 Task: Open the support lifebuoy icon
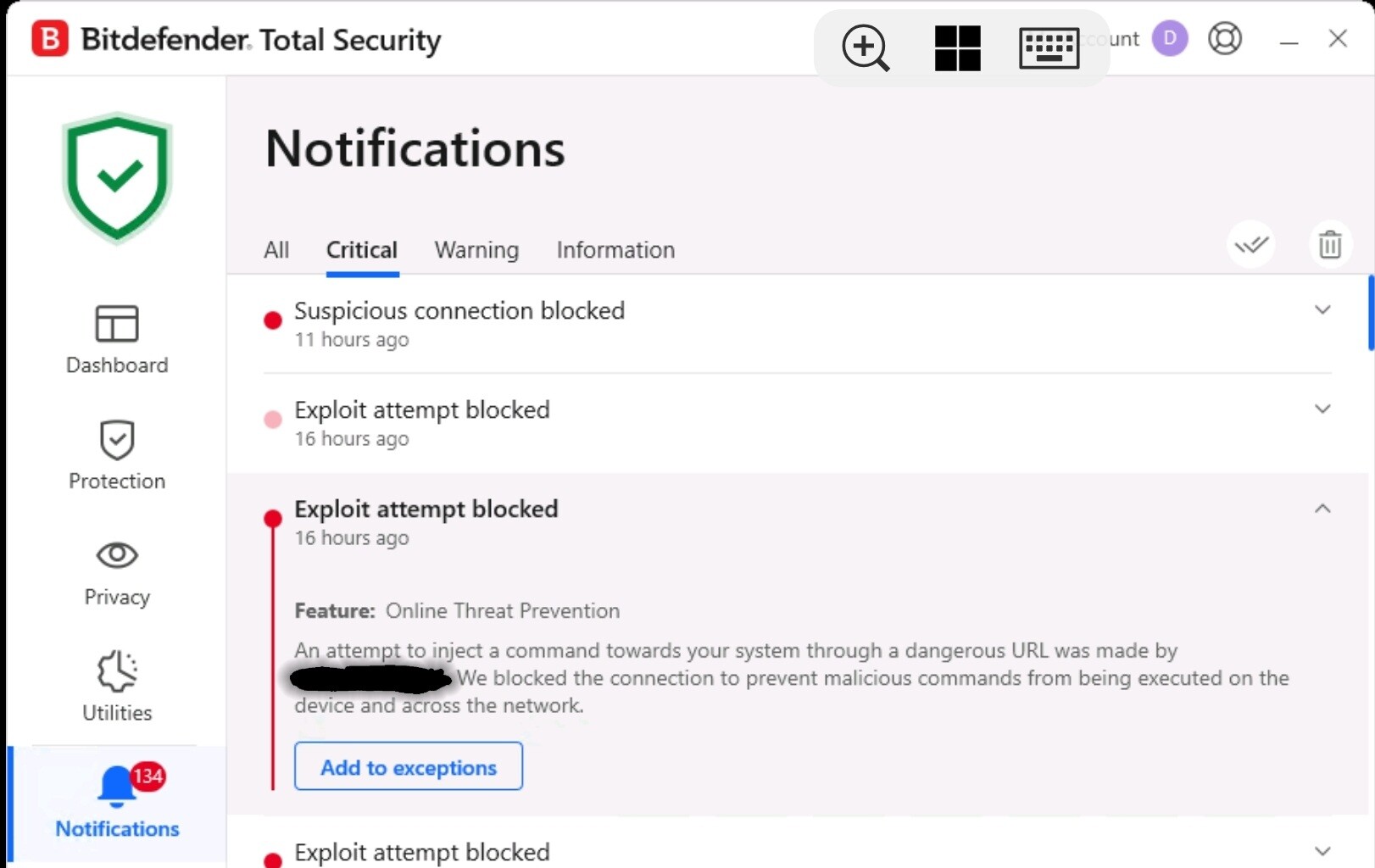(x=1225, y=39)
